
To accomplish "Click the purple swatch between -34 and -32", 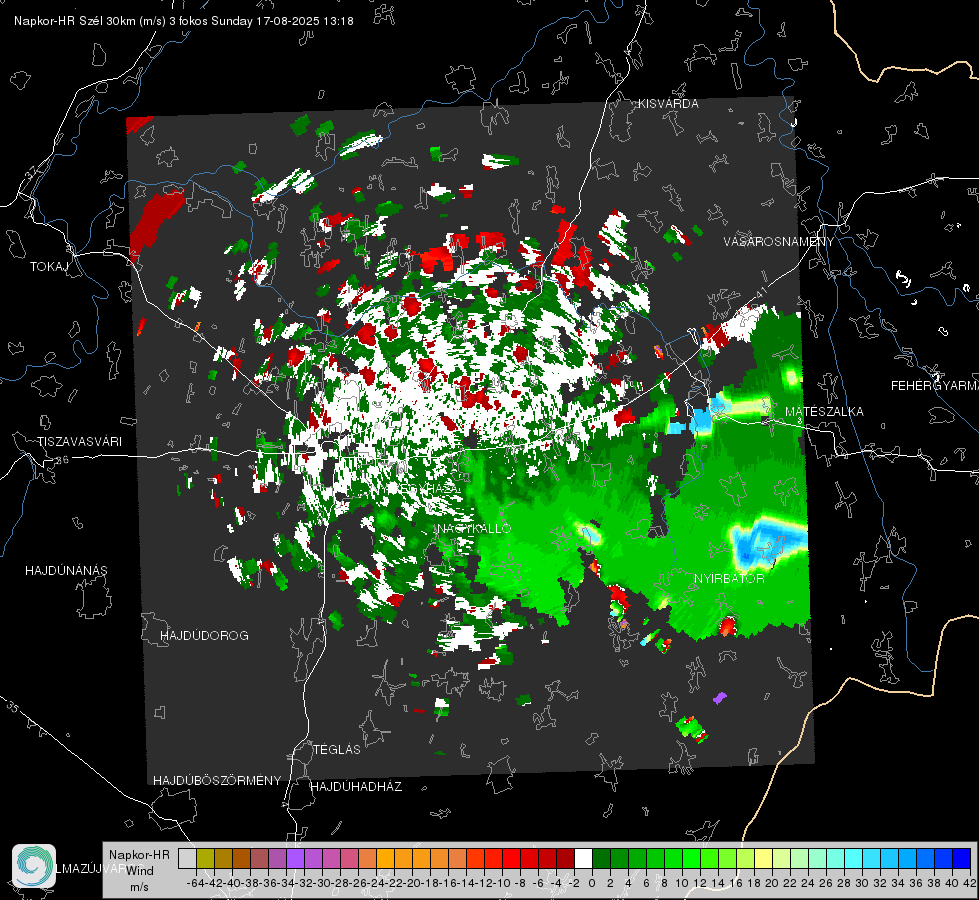I will click(x=295, y=858).
